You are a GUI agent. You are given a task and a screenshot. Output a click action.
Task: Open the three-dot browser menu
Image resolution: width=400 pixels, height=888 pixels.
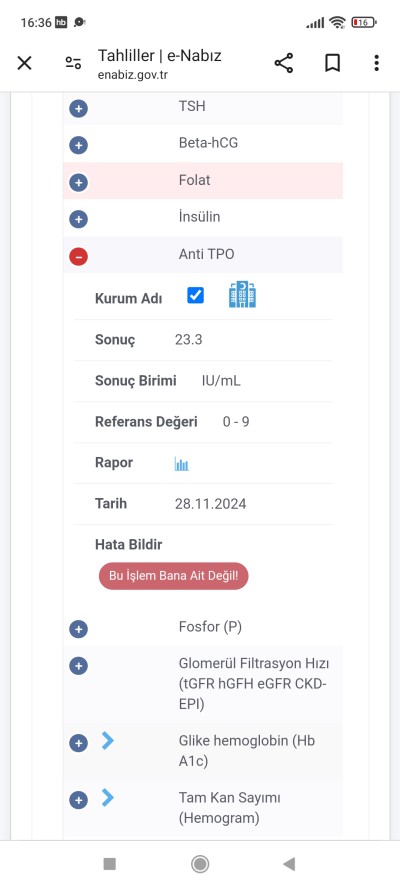[x=376, y=63]
